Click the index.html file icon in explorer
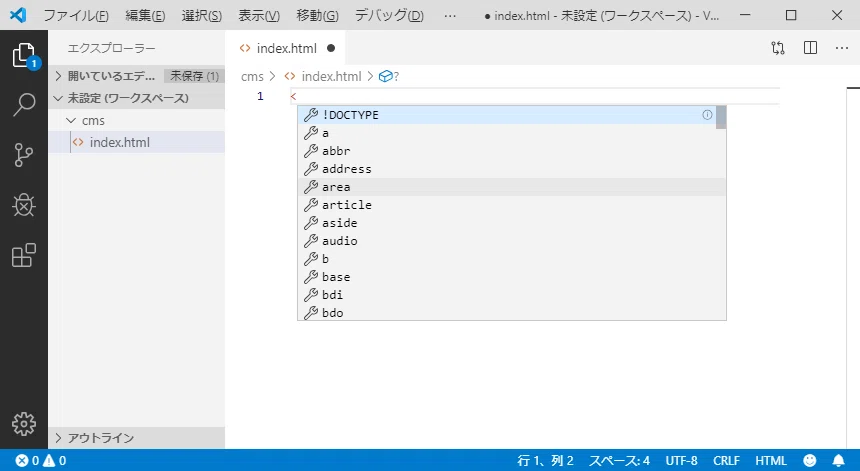The image size is (860, 471). pyautogui.click(x=78, y=143)
